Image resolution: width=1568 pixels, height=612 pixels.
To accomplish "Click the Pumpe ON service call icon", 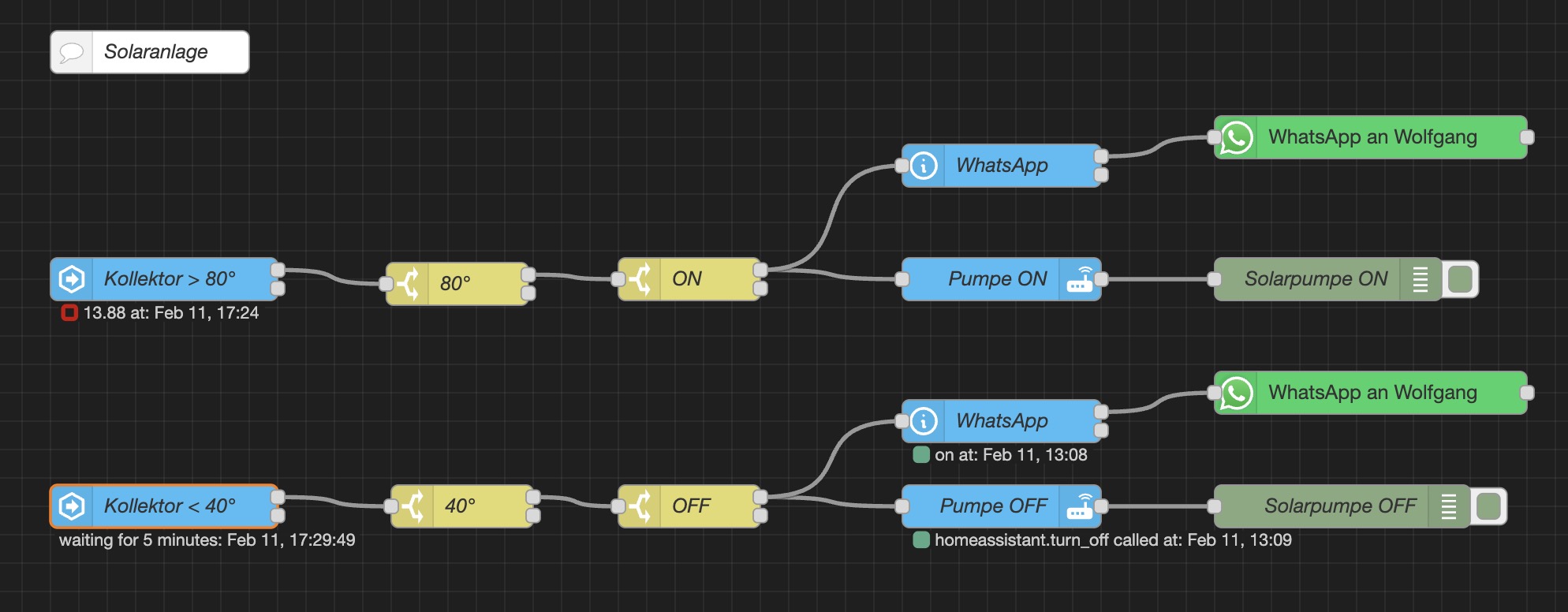I will (x=1080, y=279).
